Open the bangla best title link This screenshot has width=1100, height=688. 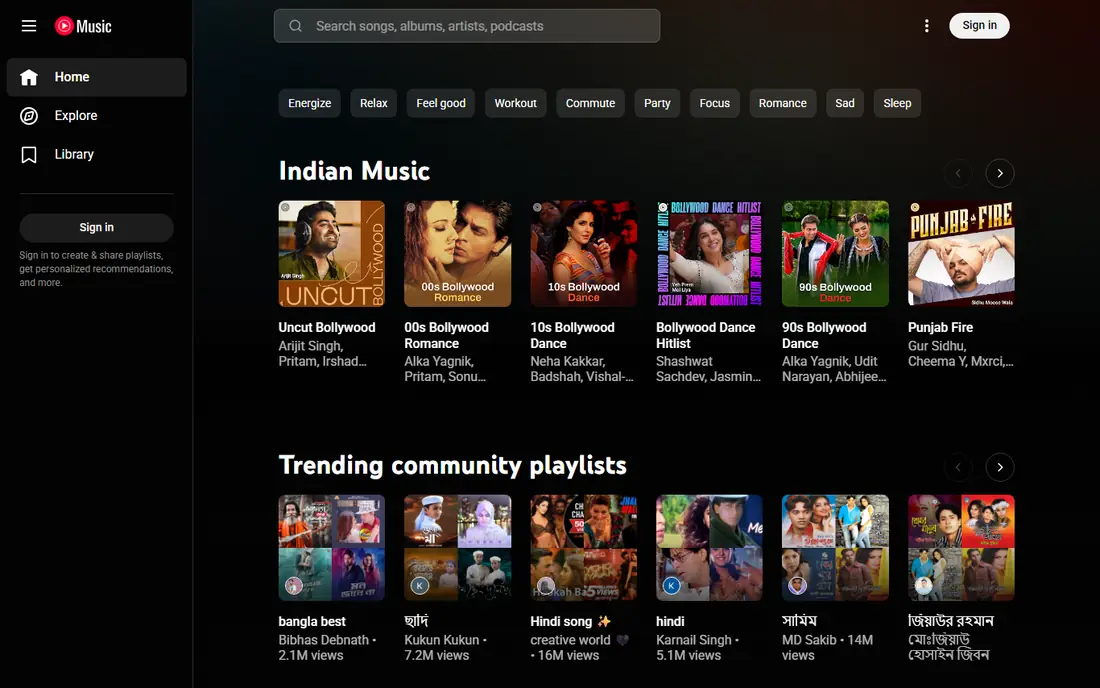pyautogui.click(x=312, y=621)
